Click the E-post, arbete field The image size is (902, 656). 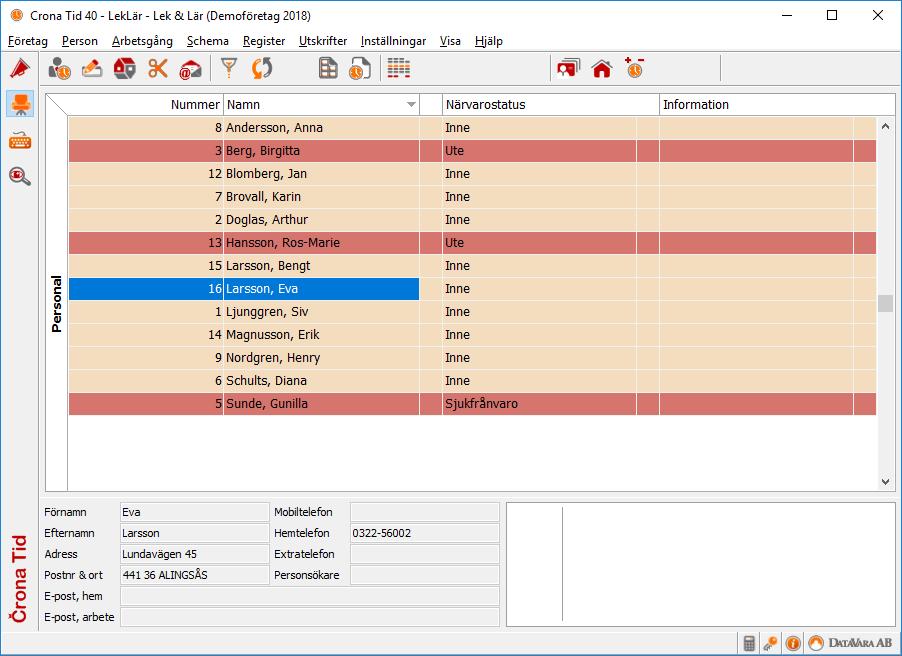tap(309, 617)
